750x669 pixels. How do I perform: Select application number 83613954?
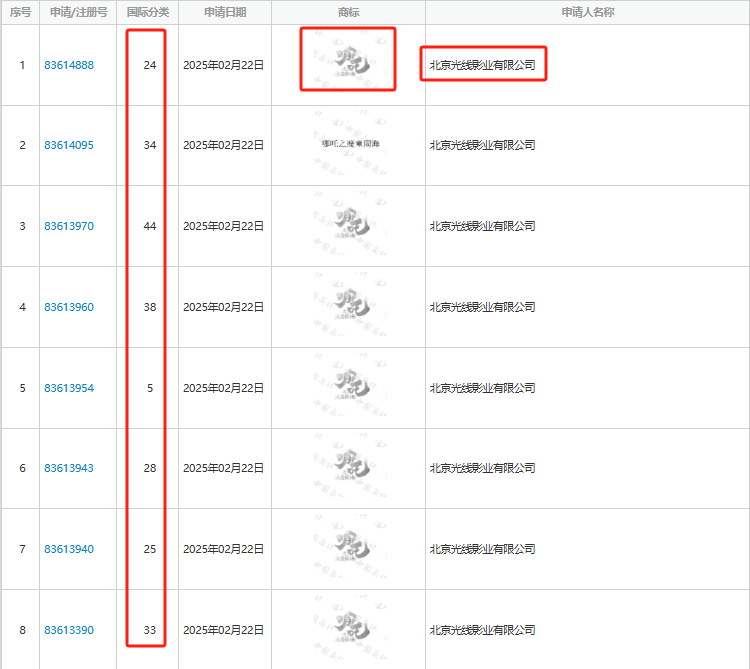pyautogui.click(x=69, y=388)
